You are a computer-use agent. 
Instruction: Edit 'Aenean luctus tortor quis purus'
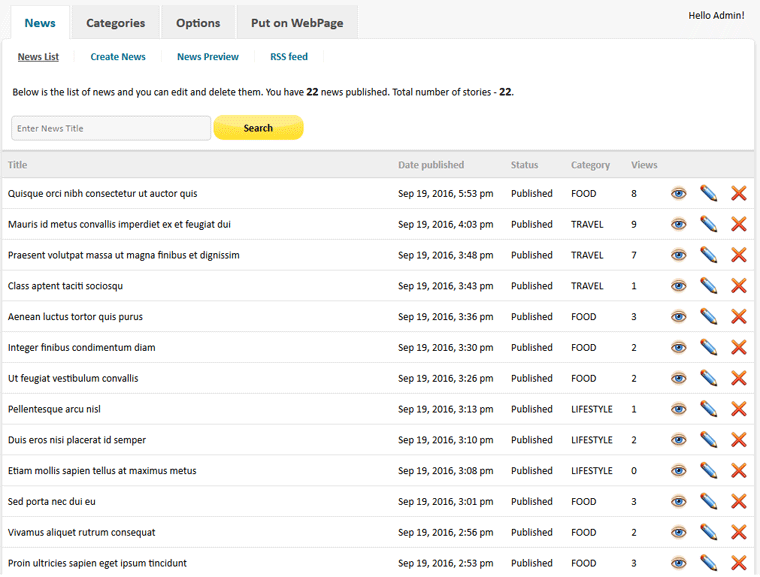(x=709, y=317)
